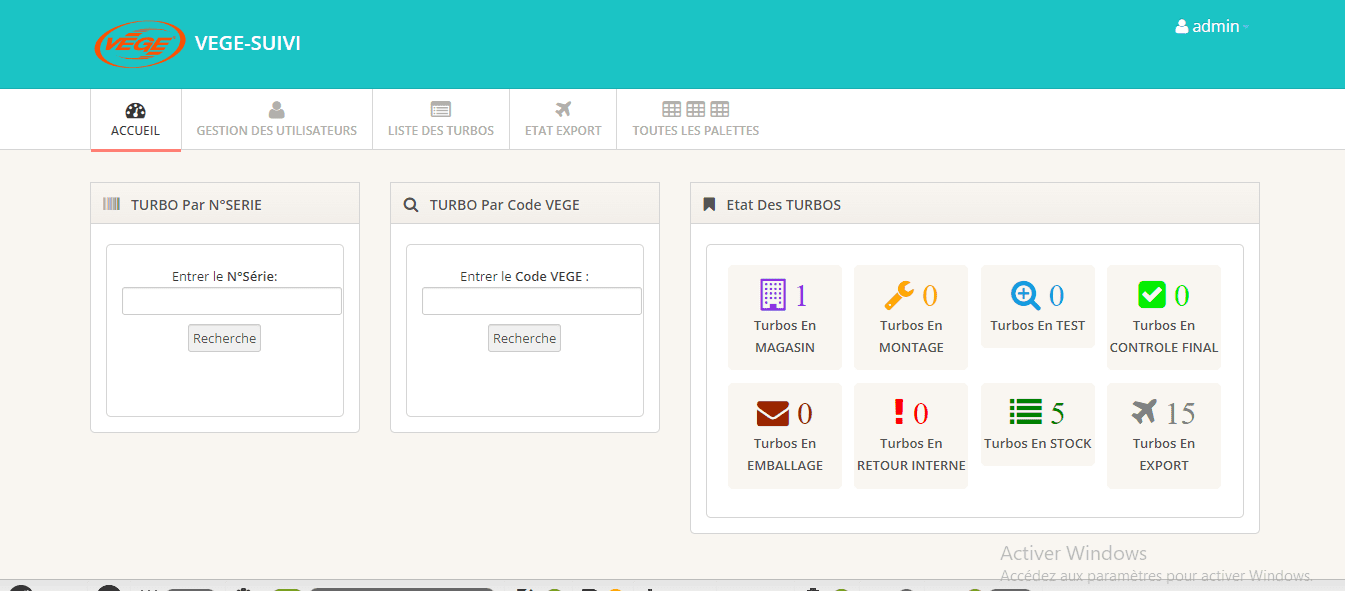Click the green list STOCK icon
The image size is (1345, 591).
click(1026, 412)
